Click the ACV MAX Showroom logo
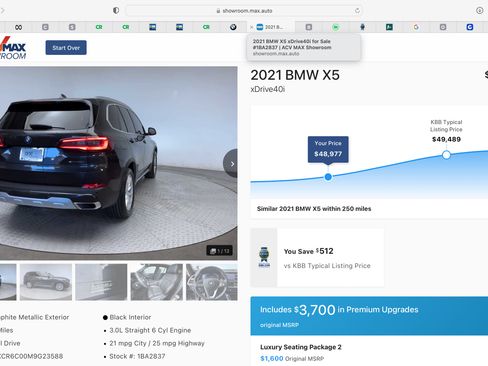This screenshot has height=366, width=488. [13, 48]
